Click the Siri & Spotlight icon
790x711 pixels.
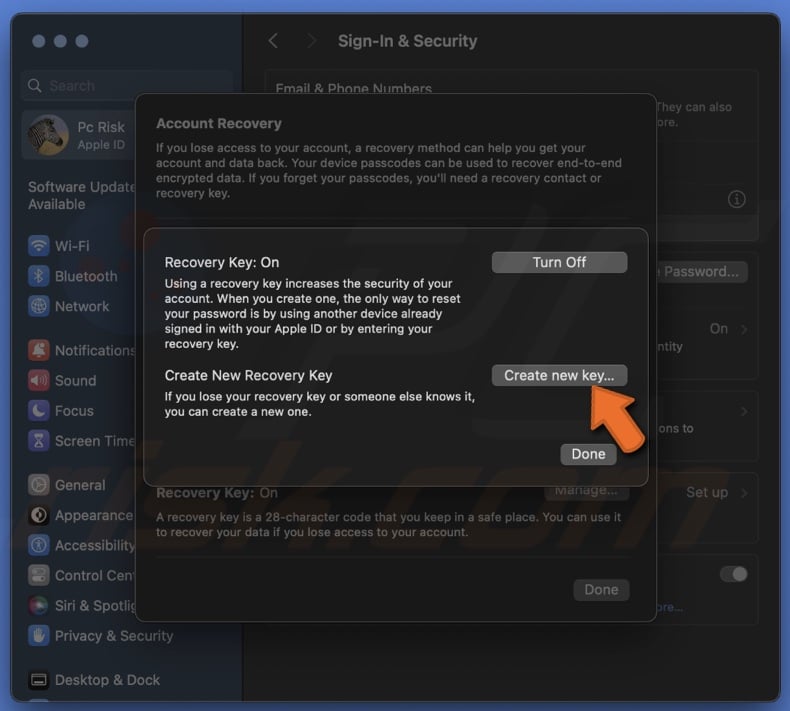(x=38, y=605)
